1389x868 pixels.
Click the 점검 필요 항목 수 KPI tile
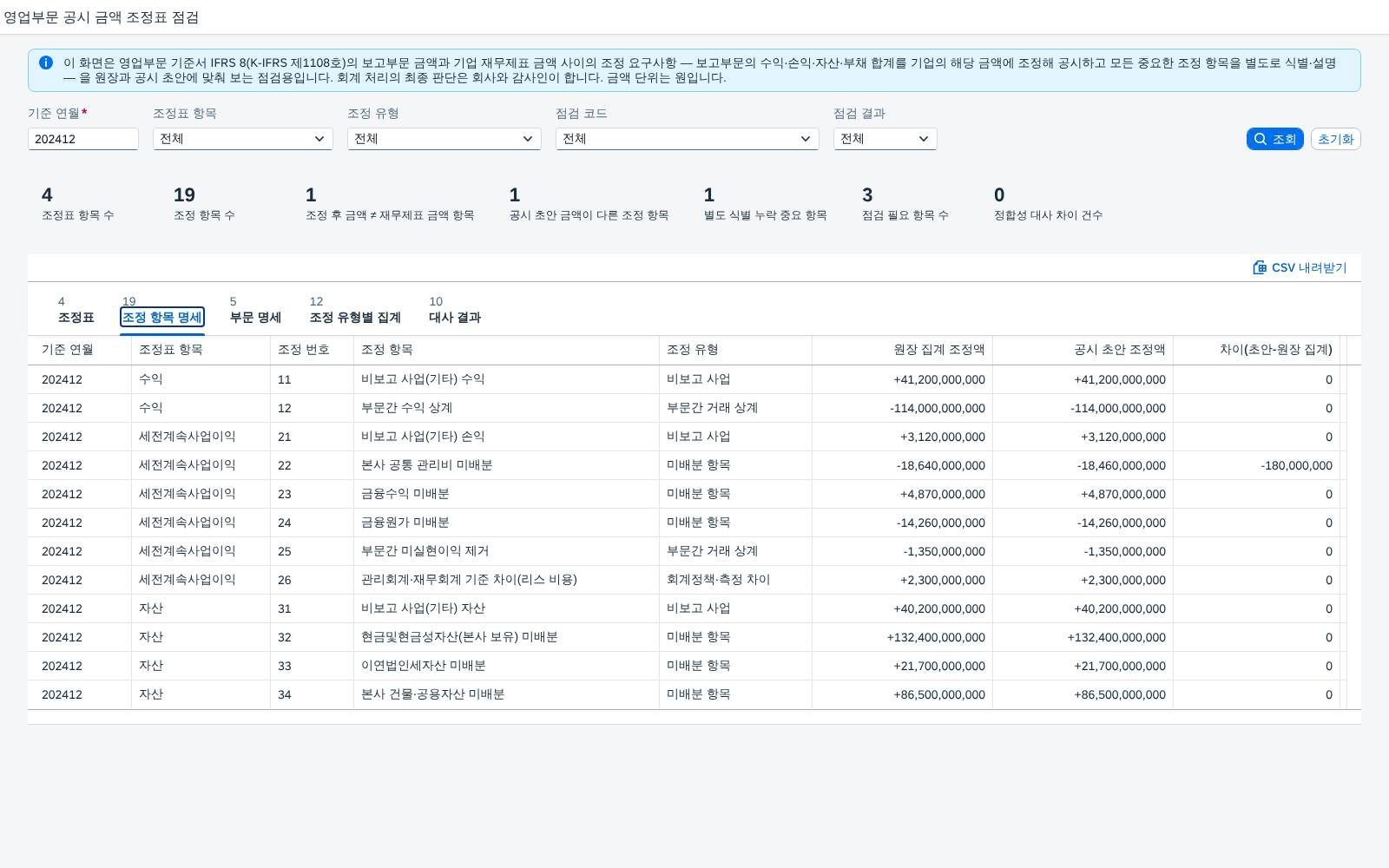coord(905,204)
